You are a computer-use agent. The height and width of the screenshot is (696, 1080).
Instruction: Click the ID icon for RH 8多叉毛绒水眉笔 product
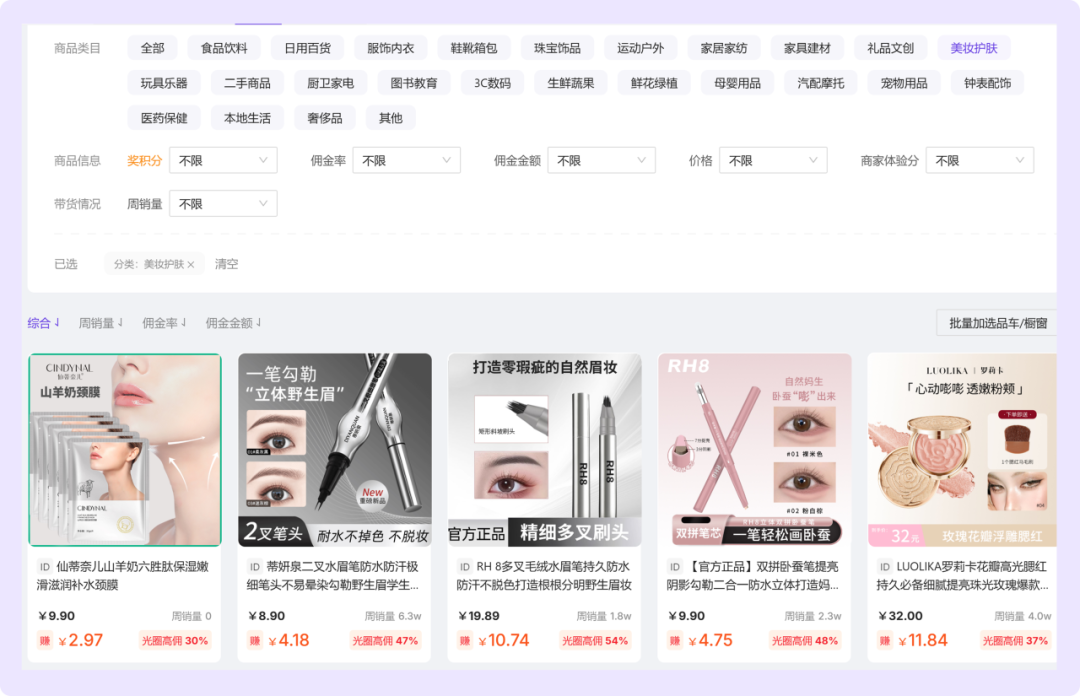465,566
